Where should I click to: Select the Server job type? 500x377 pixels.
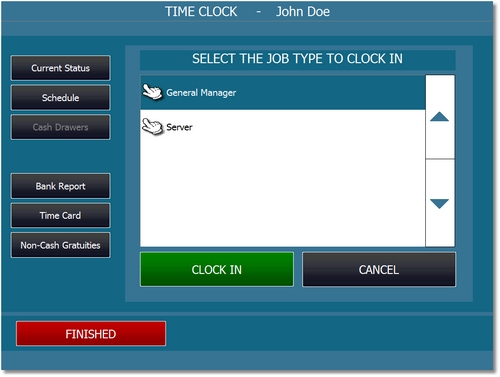pyautogui.click(x=283, y=127)
